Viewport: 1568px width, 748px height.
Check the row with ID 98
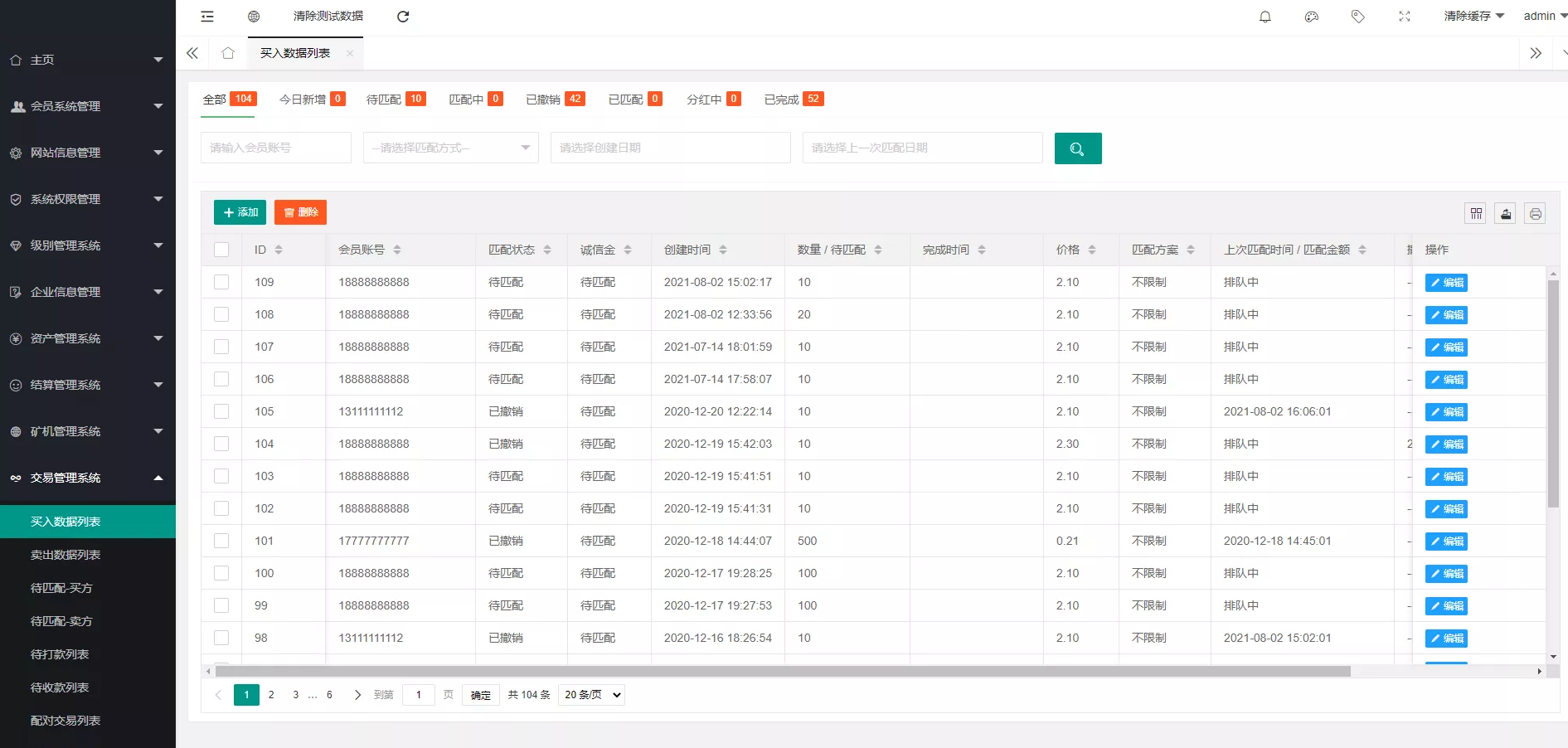pyautogui.click(x=221, y=638)
